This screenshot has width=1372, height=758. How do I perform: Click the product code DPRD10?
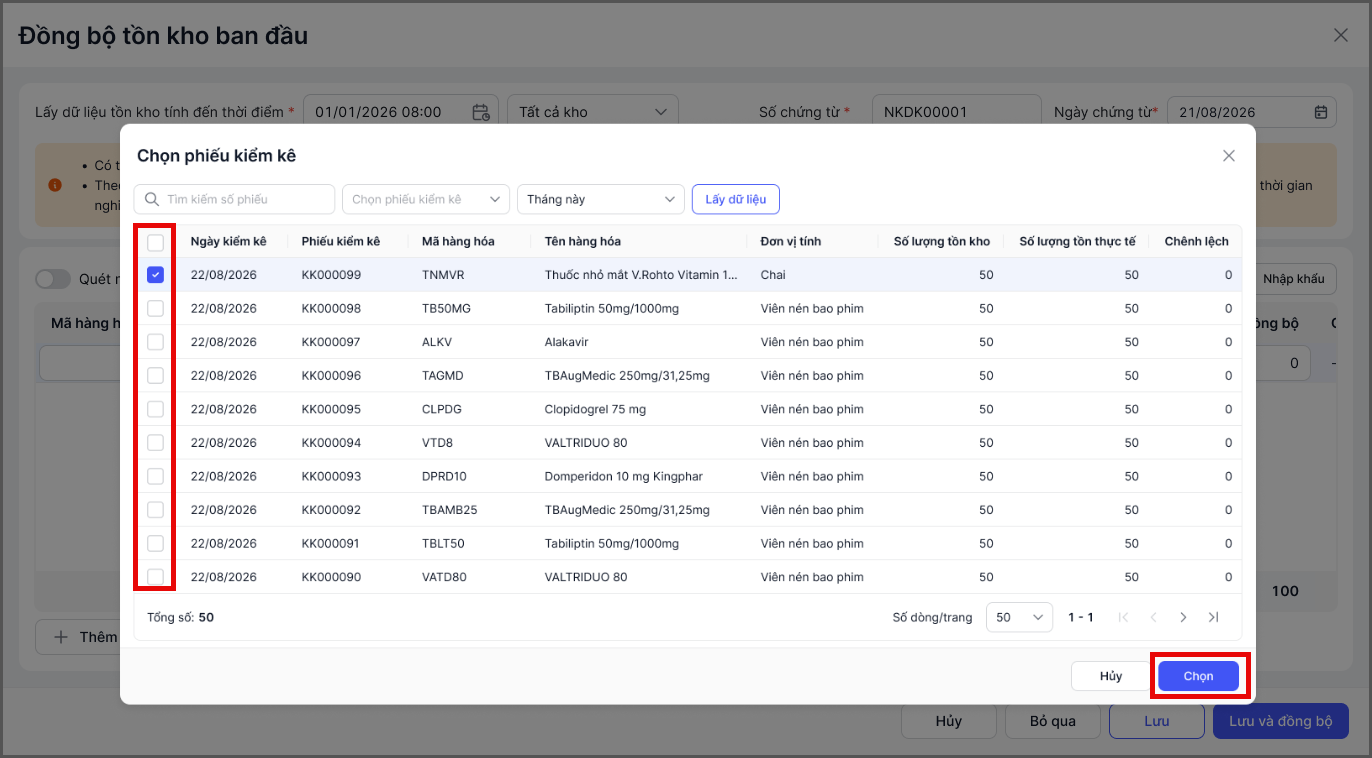pyautogui.click(x=444, y=476)
